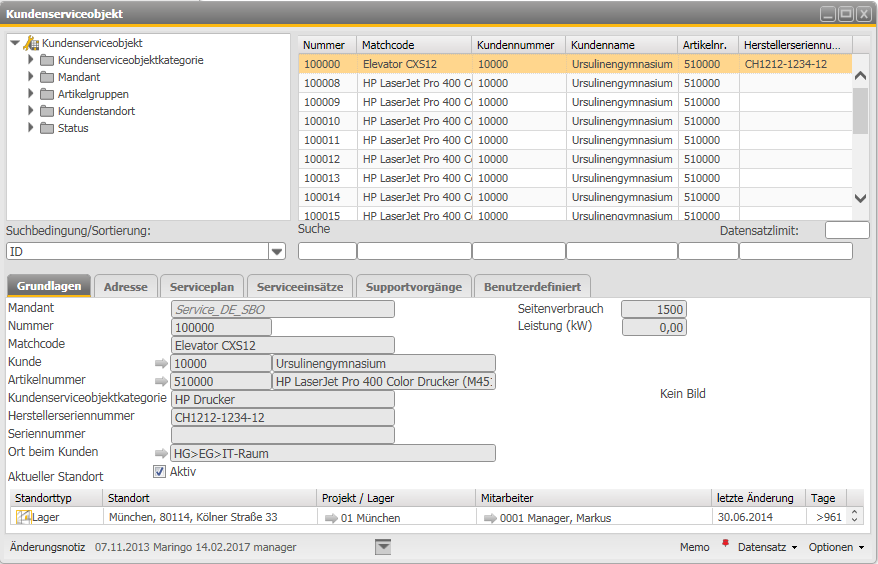This screenshot has width=878, height=564.
Task: Click the Standort cell München, 80114, Kölner Straße 33
Action: tap(210, 516)
